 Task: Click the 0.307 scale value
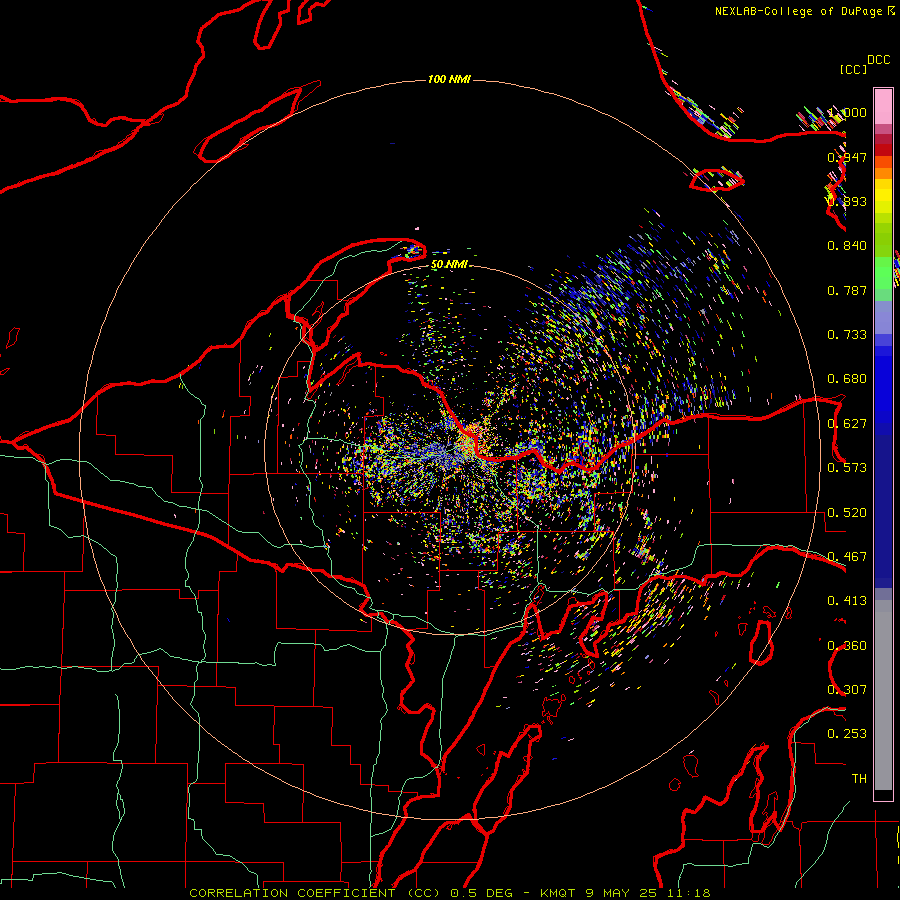click(847, 690)
